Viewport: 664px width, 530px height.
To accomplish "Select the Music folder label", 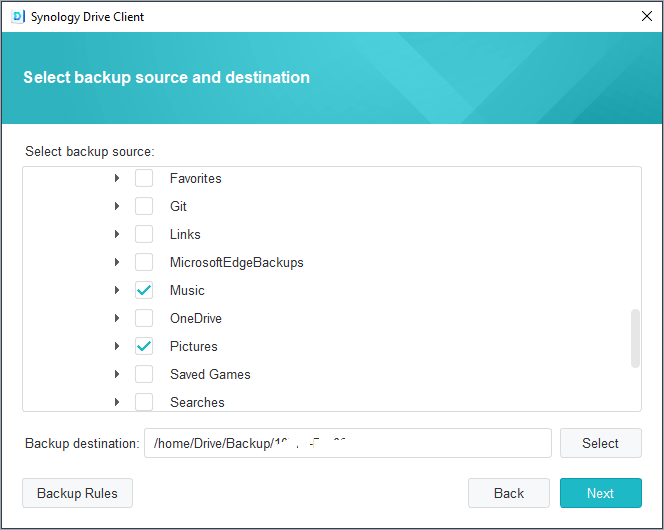I will pyautogui.click(x=187, y=290).
